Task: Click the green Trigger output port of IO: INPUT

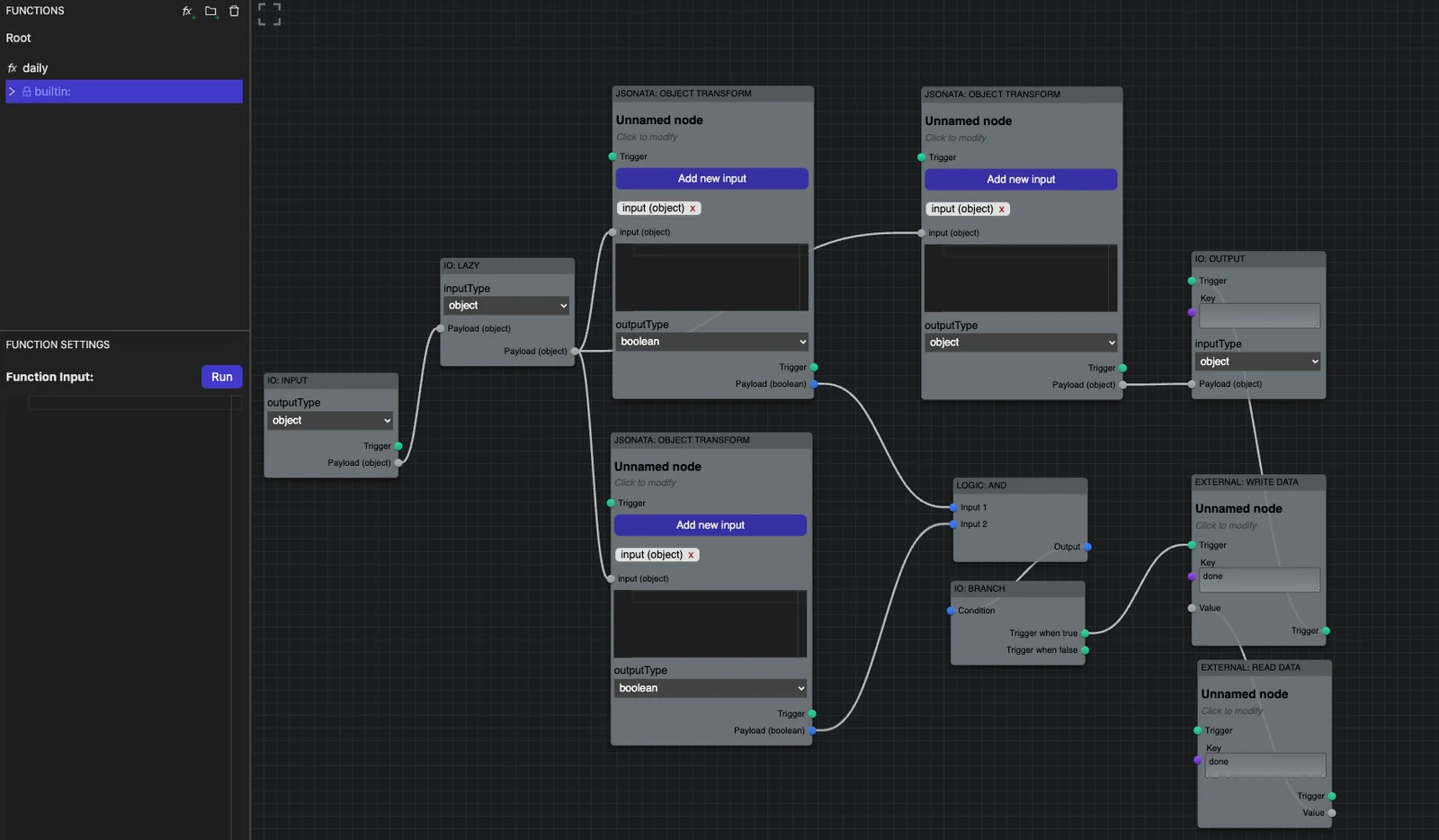Action: point(398,446)
